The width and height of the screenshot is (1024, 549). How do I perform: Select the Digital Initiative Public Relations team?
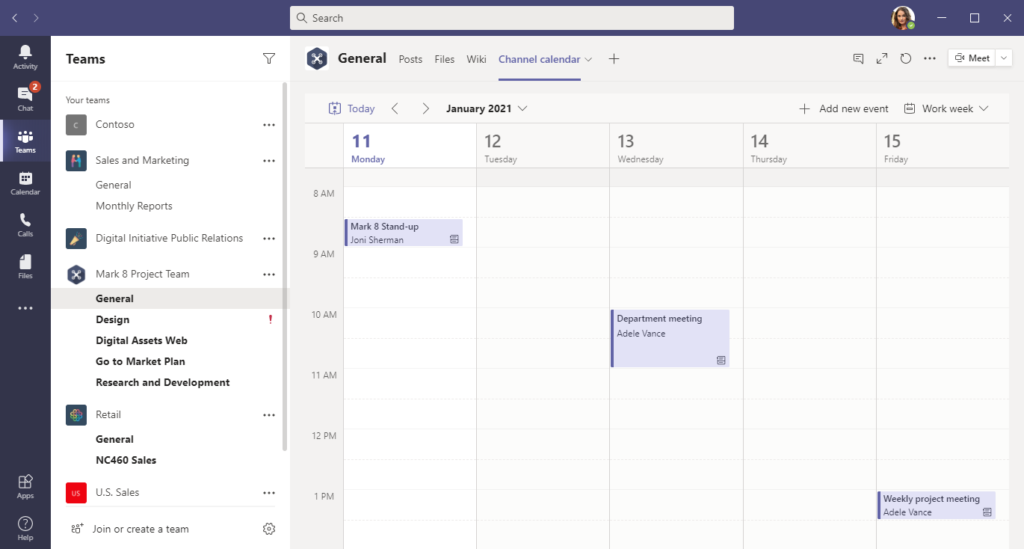(169, 238)
